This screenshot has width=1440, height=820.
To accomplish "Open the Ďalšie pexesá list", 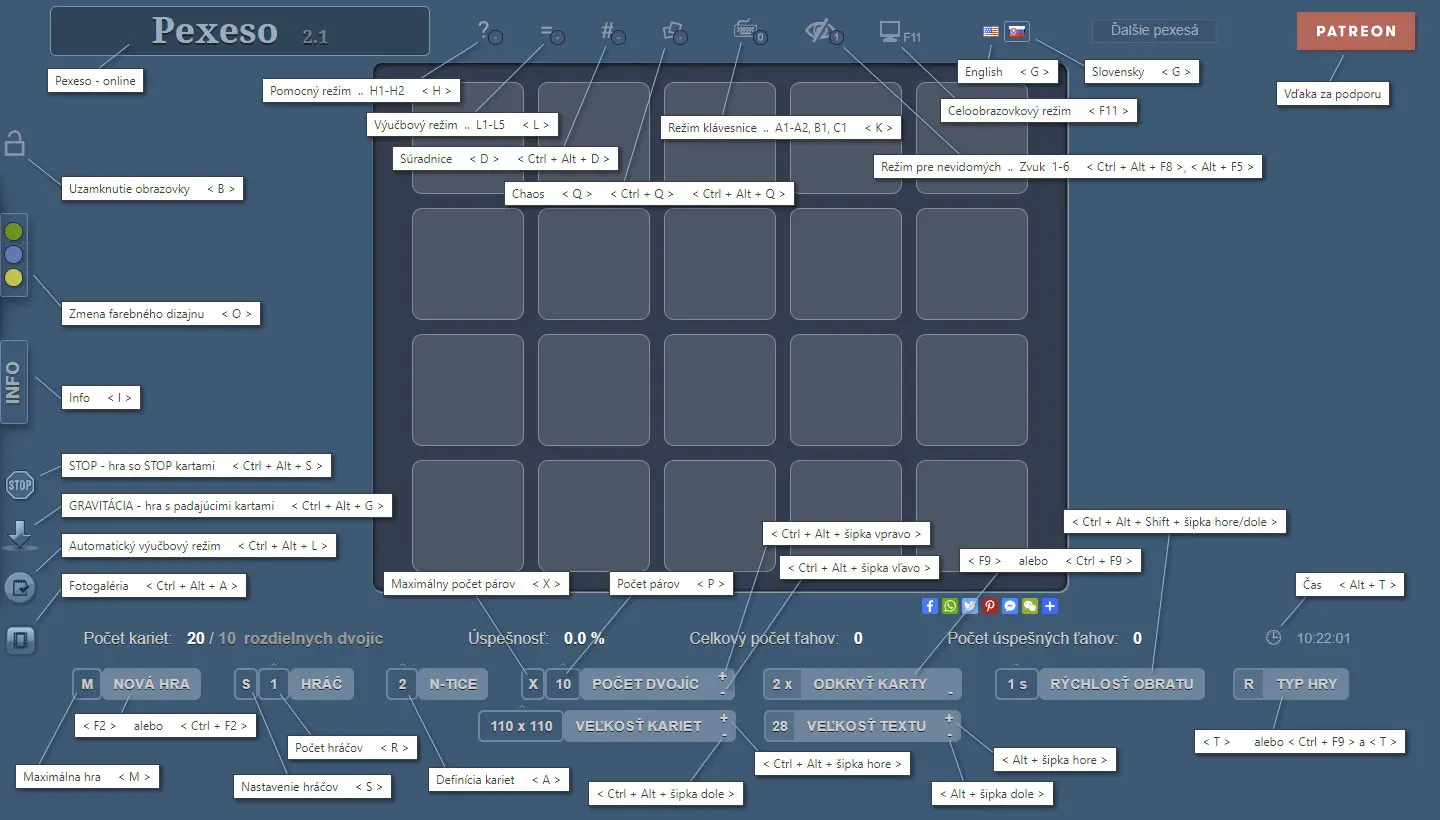I will [1154, 31].
